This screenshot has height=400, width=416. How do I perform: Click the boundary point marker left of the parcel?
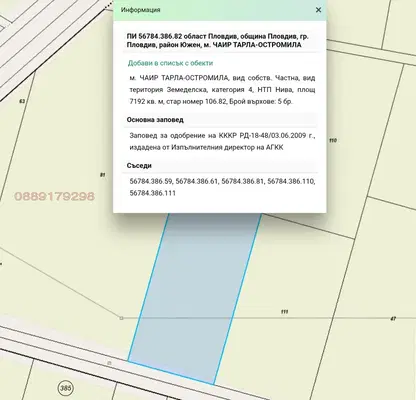(121, 318)
